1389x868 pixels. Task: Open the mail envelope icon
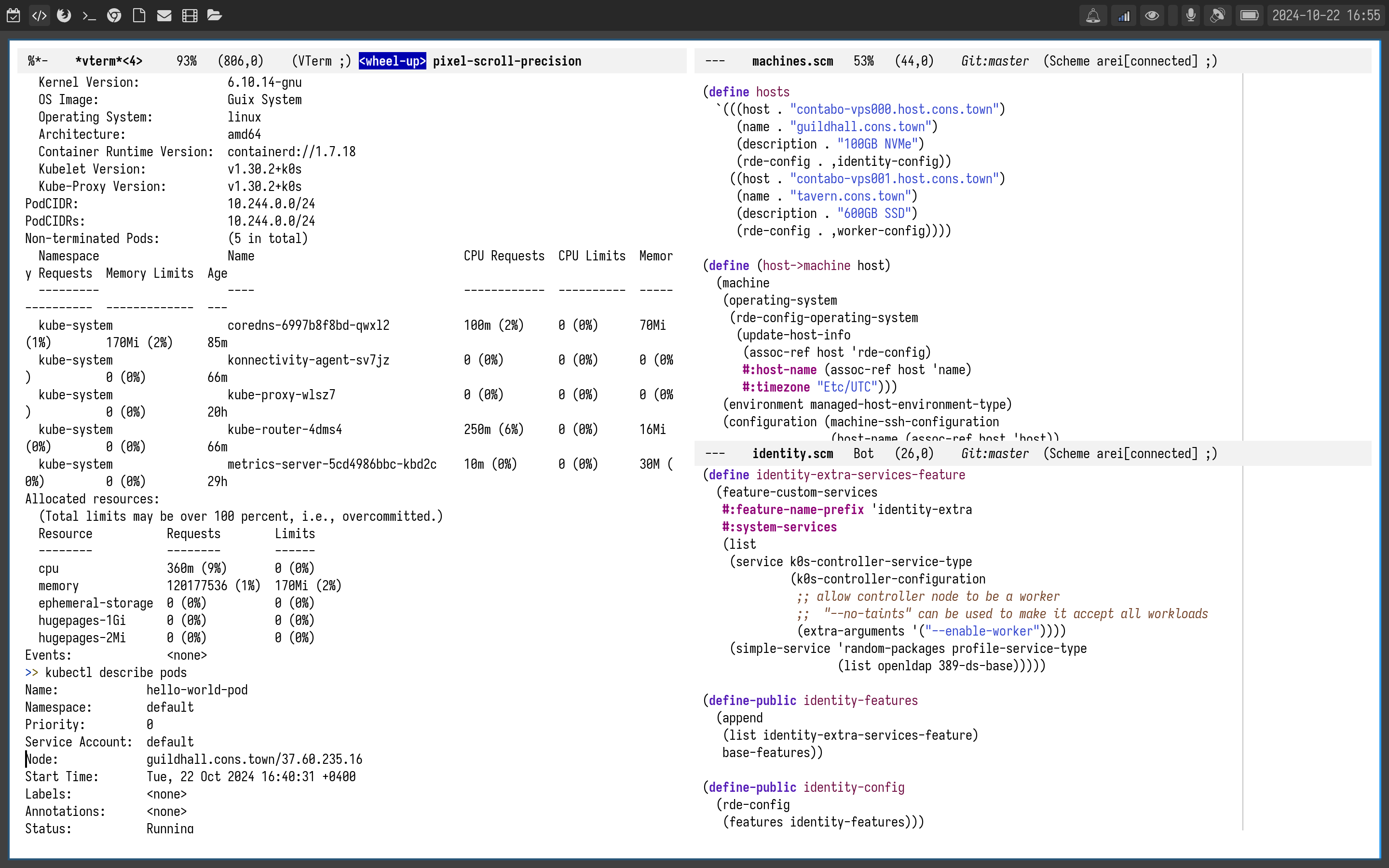tap(164, 15)
